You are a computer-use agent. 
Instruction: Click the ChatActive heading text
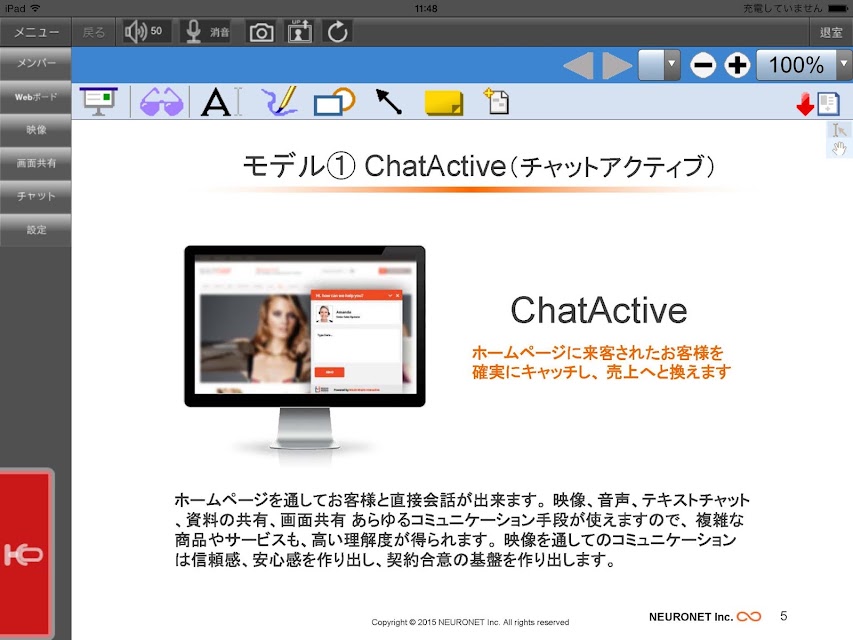(598, 310)
